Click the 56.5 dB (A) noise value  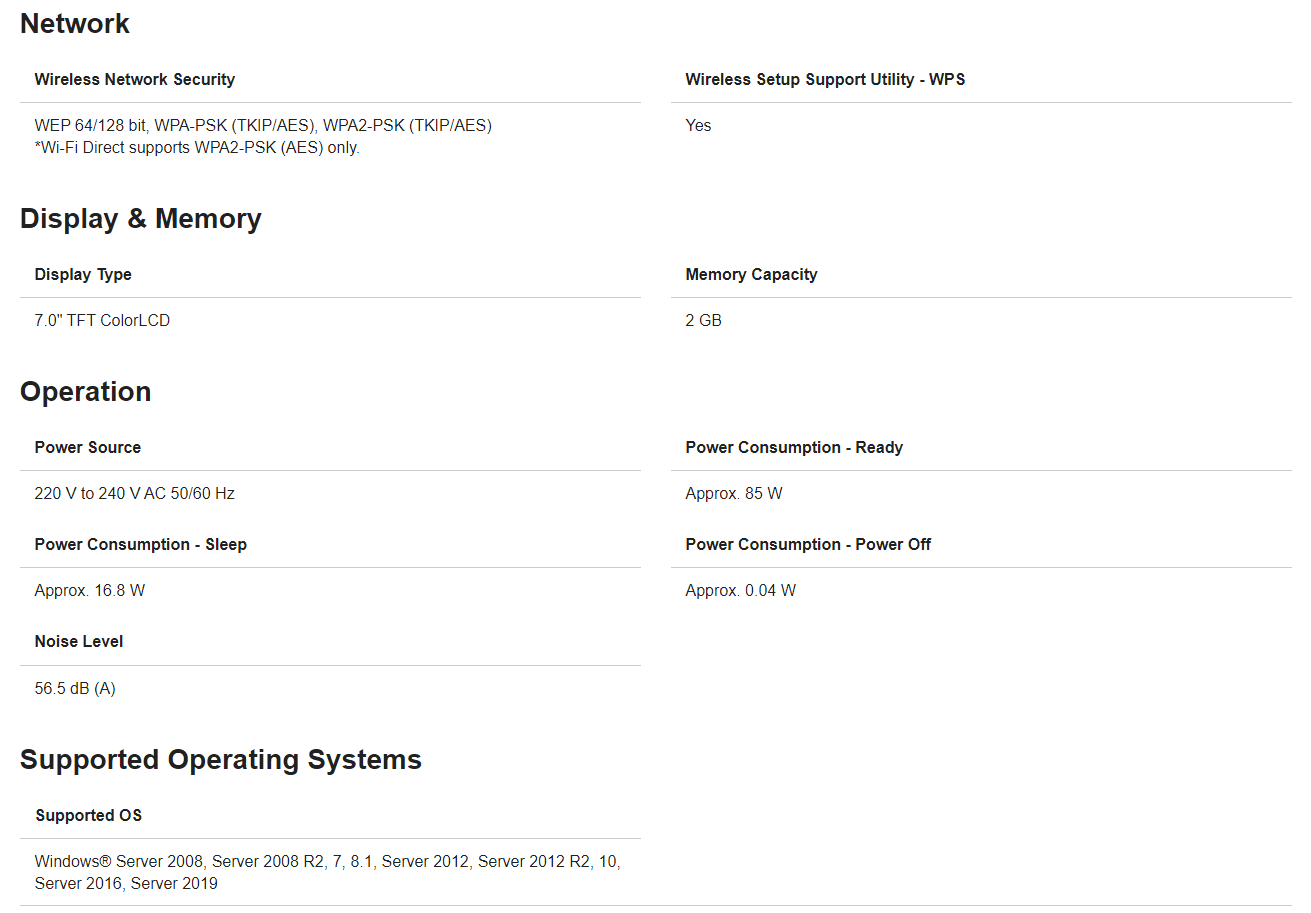[75, 688]
